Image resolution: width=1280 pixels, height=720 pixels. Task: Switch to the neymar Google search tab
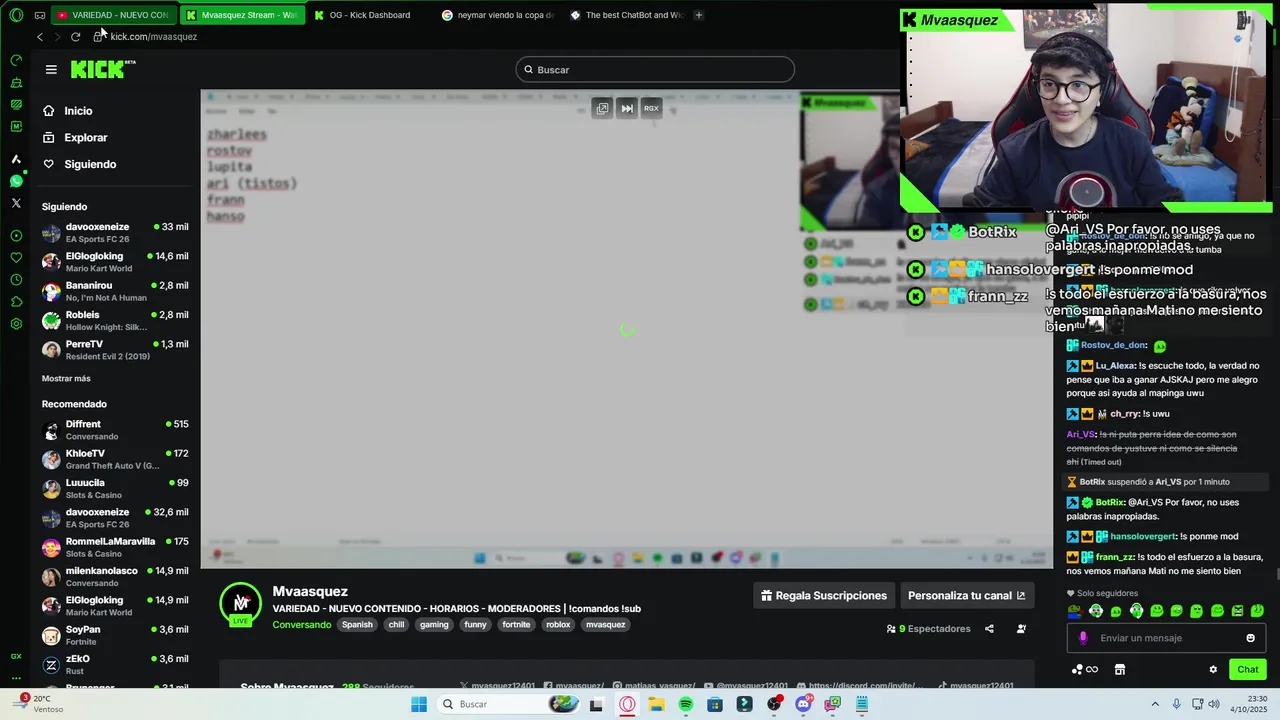pyautogui.click(x=498, y=15)
